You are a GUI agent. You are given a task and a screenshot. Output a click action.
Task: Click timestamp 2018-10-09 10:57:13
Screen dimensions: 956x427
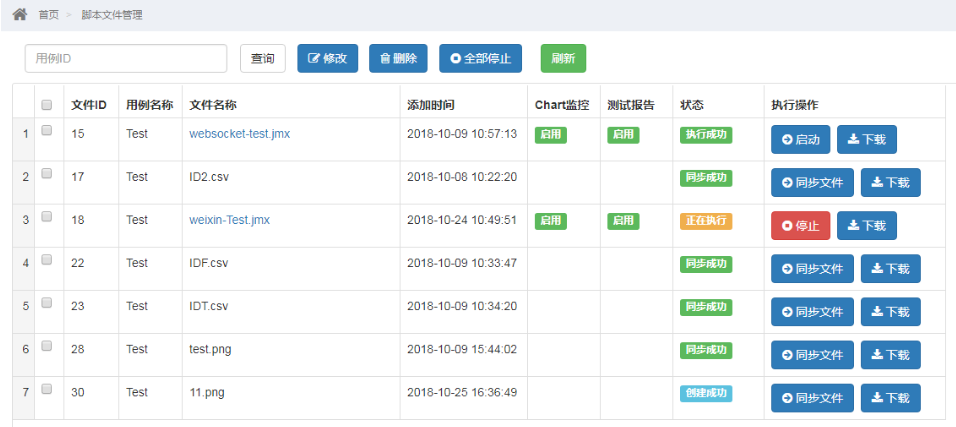[x=462, y=134]
